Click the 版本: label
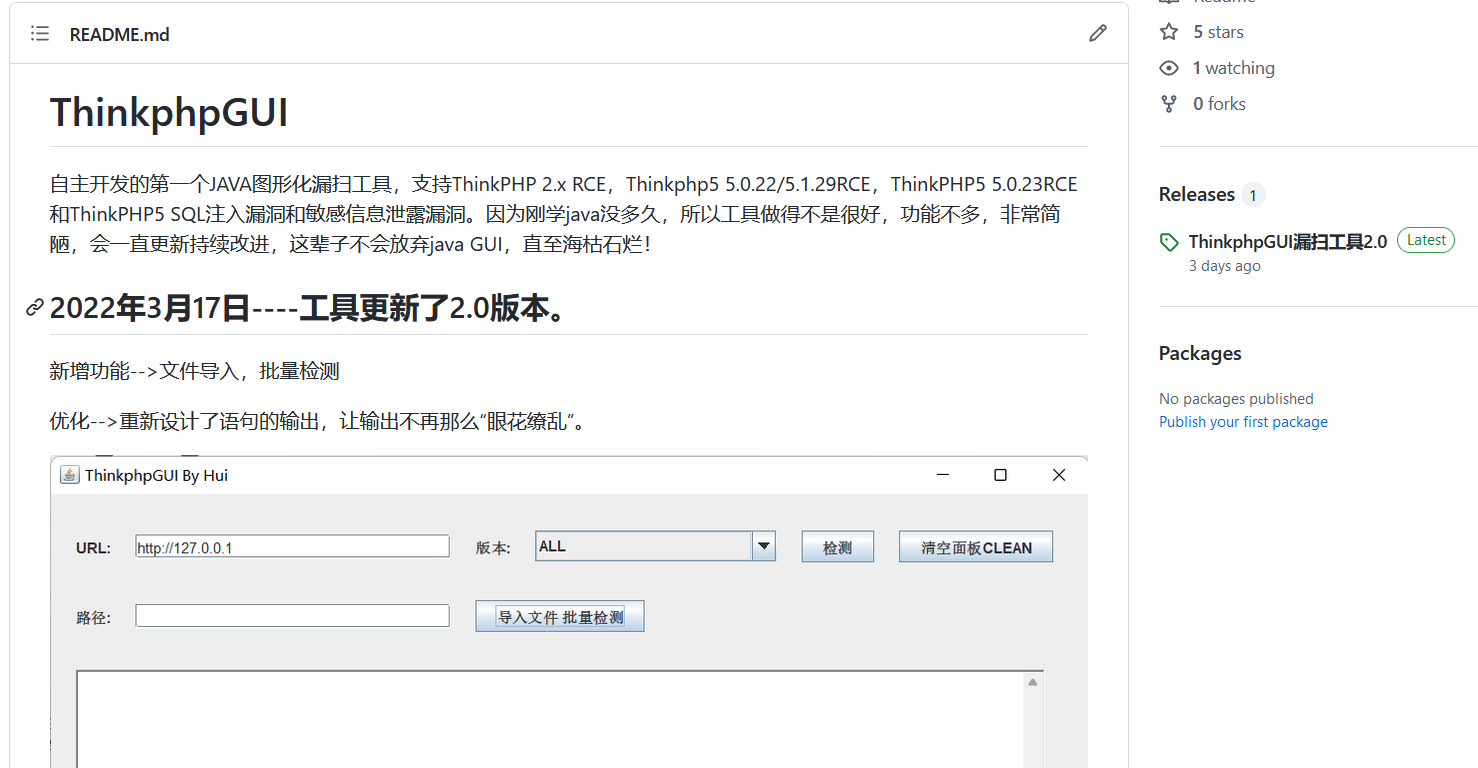This screenshot has height=768, width=1478. 493,548
